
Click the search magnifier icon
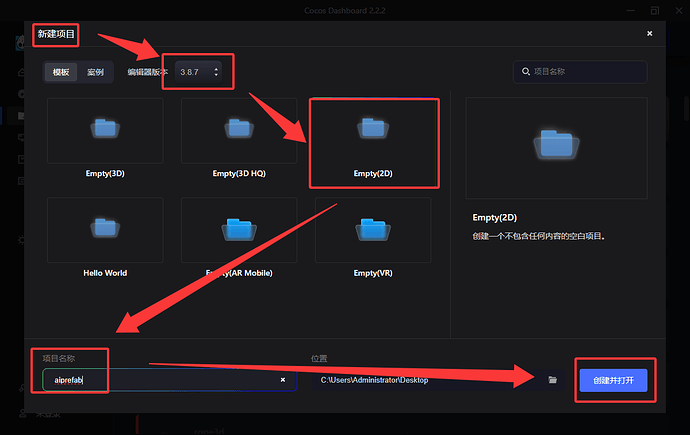(x=525, y=71)
